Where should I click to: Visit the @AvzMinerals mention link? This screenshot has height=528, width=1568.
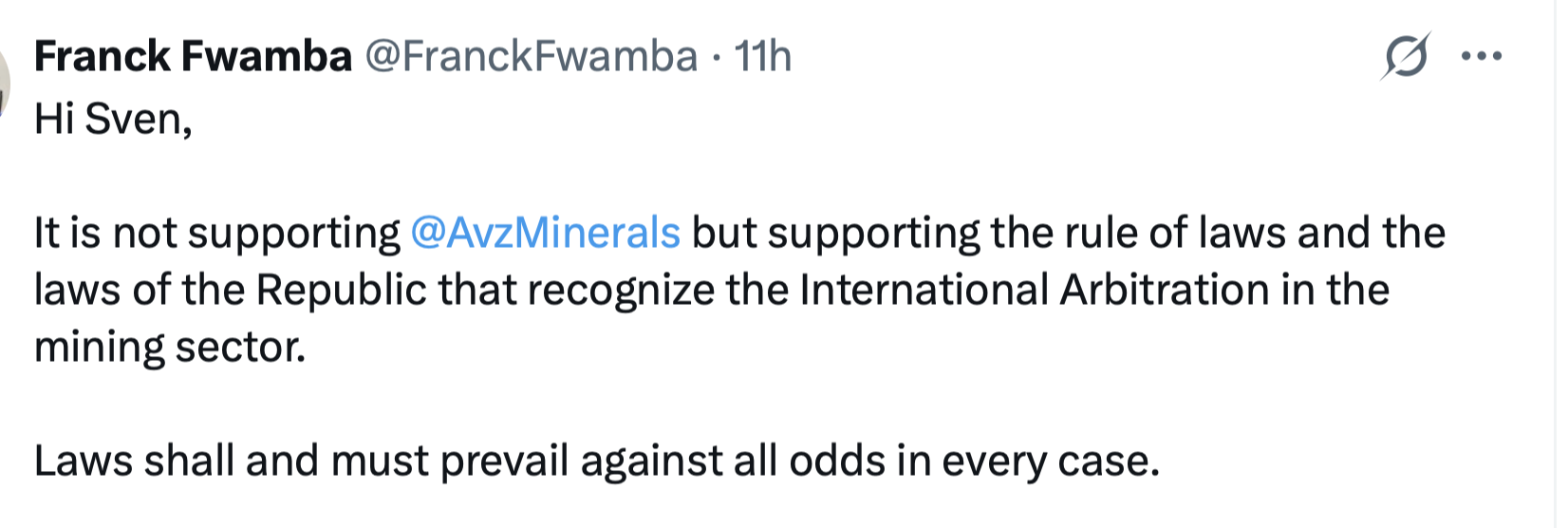[x=546, y=234]
